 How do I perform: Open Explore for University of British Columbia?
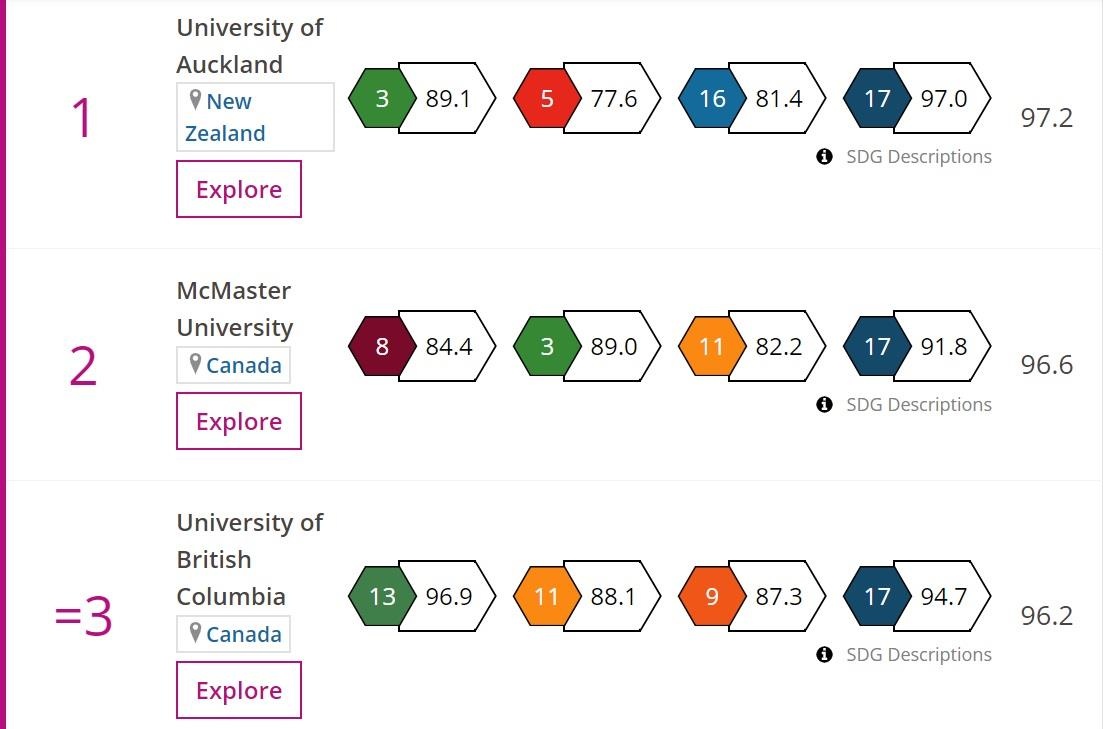pos(239,690)
